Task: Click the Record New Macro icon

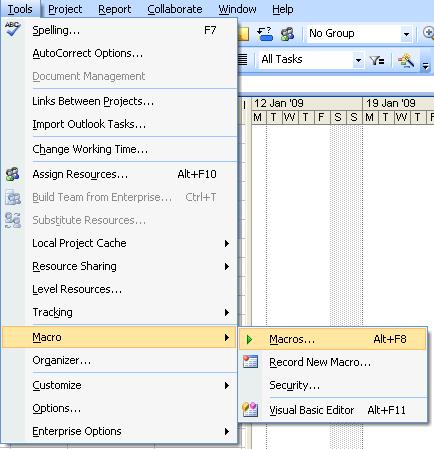Action: pos(250,362)
